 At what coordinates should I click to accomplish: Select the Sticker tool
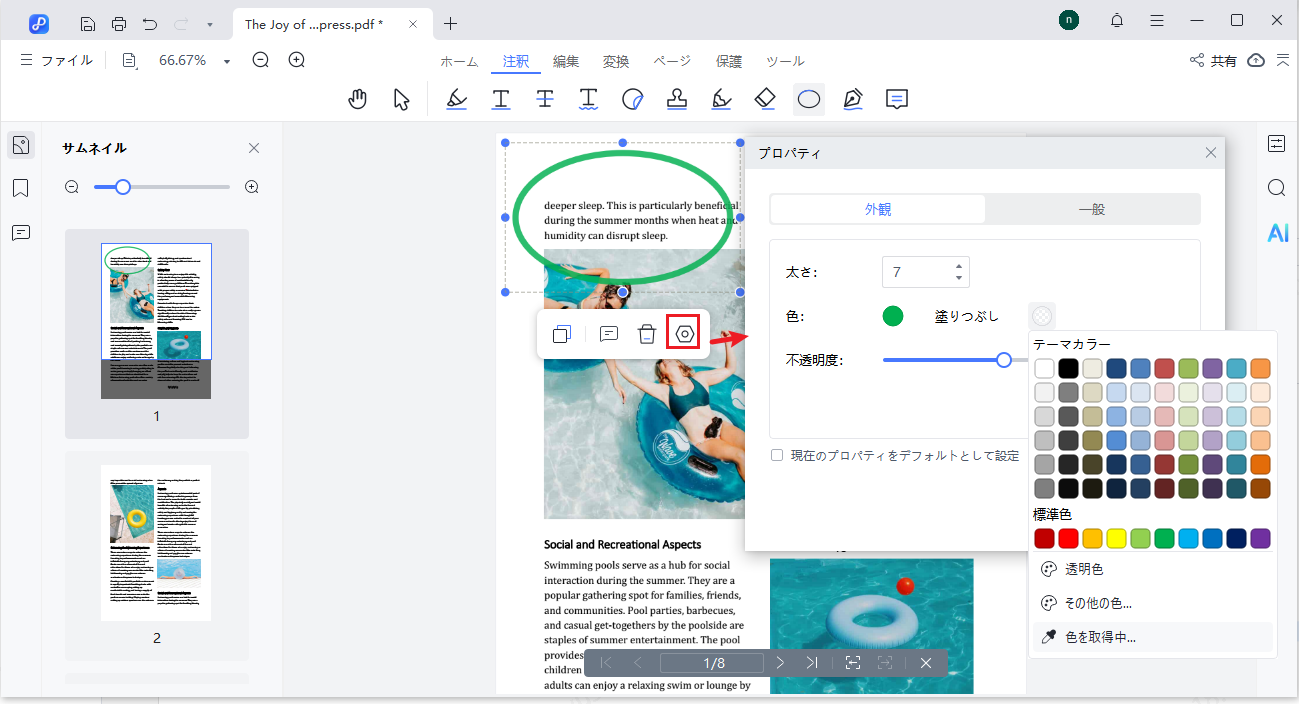click(x=633, y=99)
